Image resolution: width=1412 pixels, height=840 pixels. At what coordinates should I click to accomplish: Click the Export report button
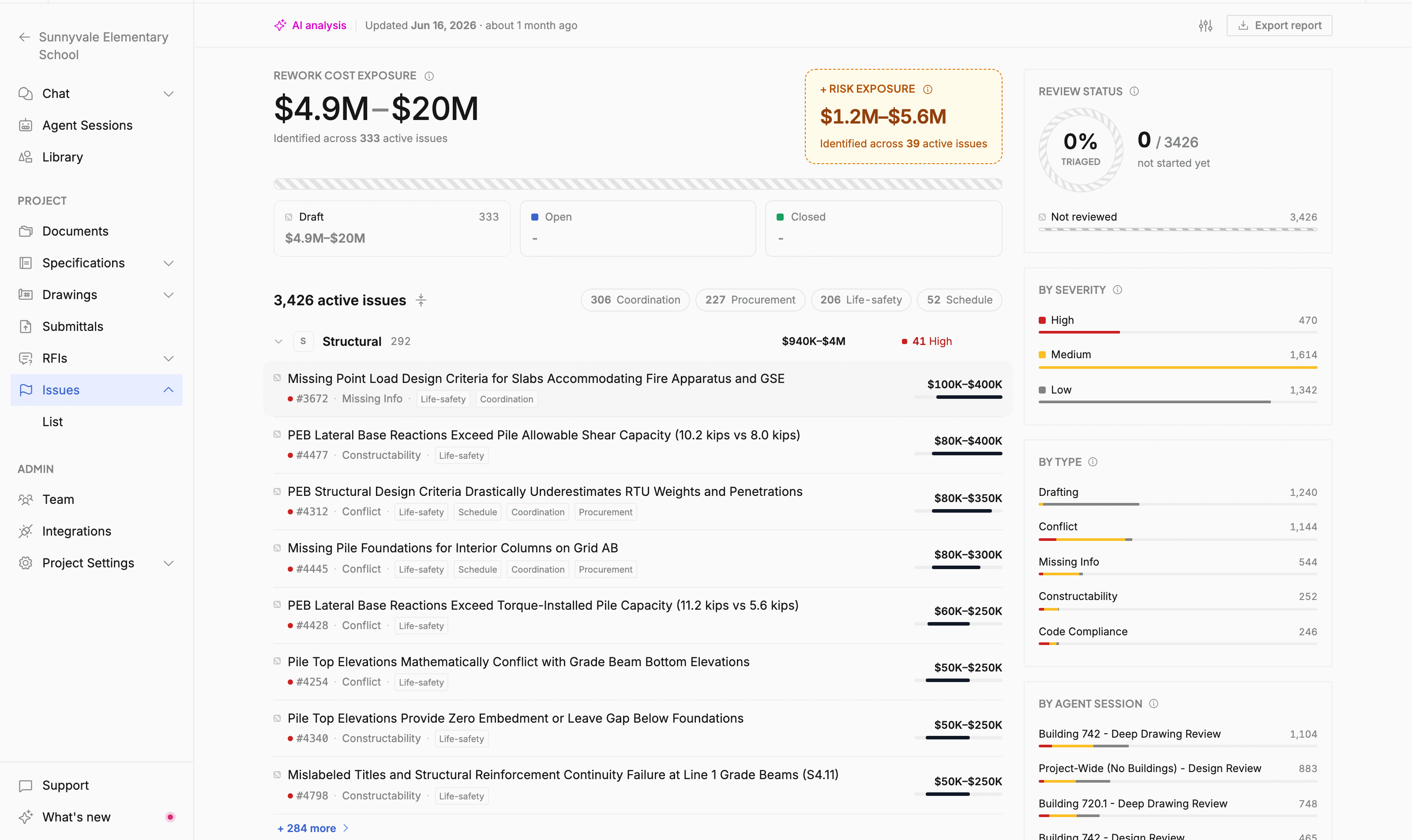1279,26
